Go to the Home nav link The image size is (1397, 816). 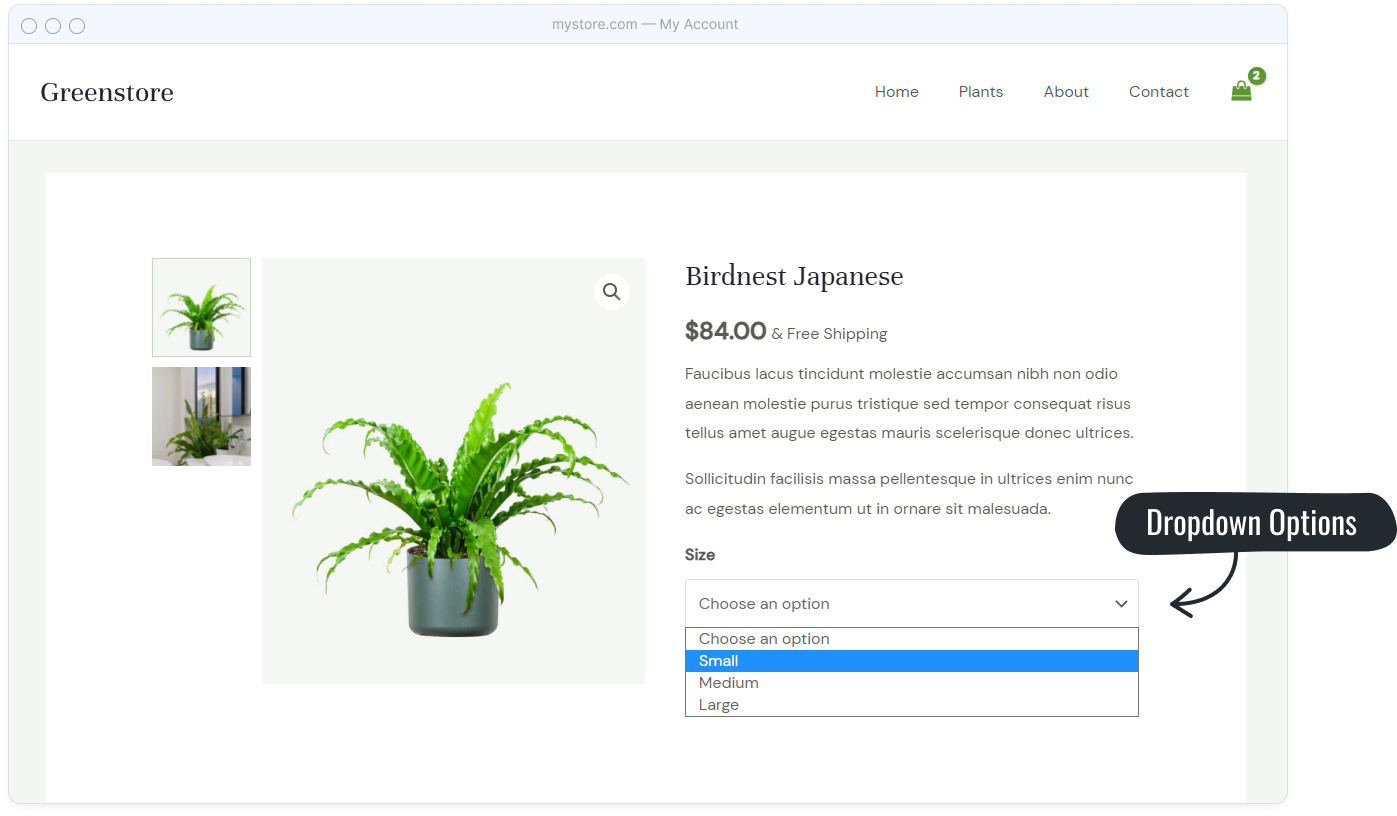coord(897,92)
